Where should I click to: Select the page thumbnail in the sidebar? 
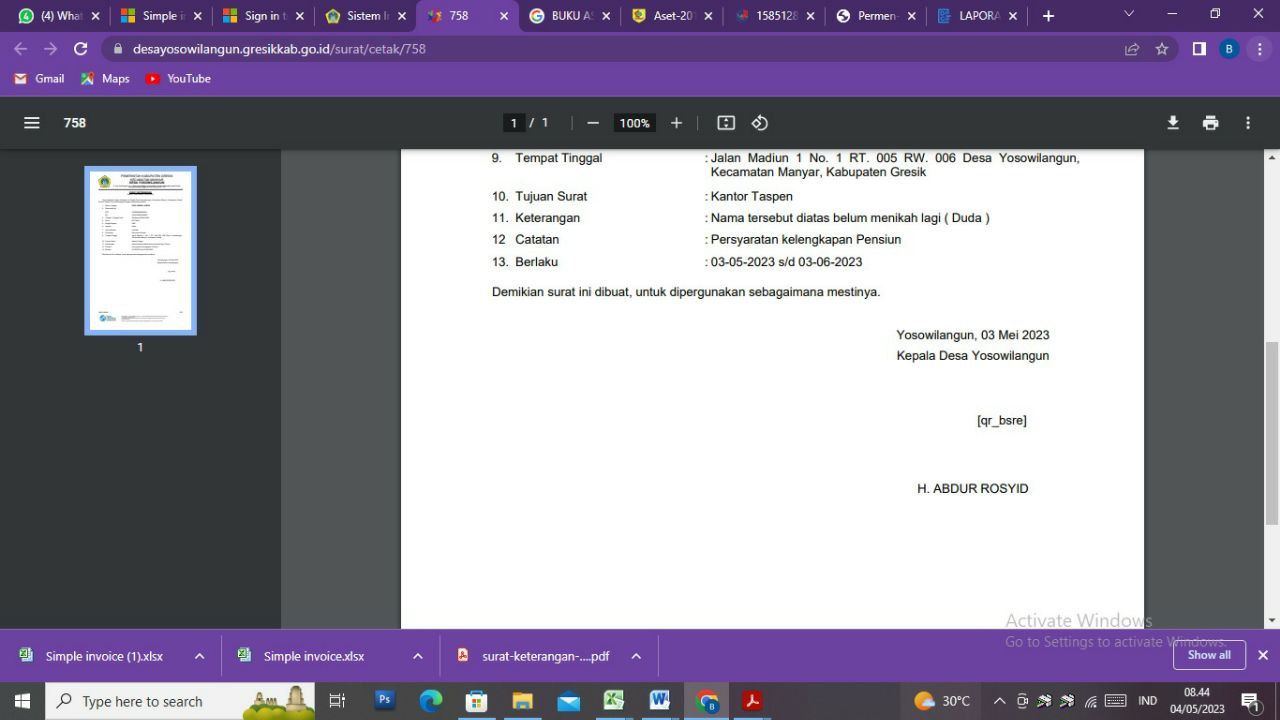pyautogui.click(x=140, y=249)
